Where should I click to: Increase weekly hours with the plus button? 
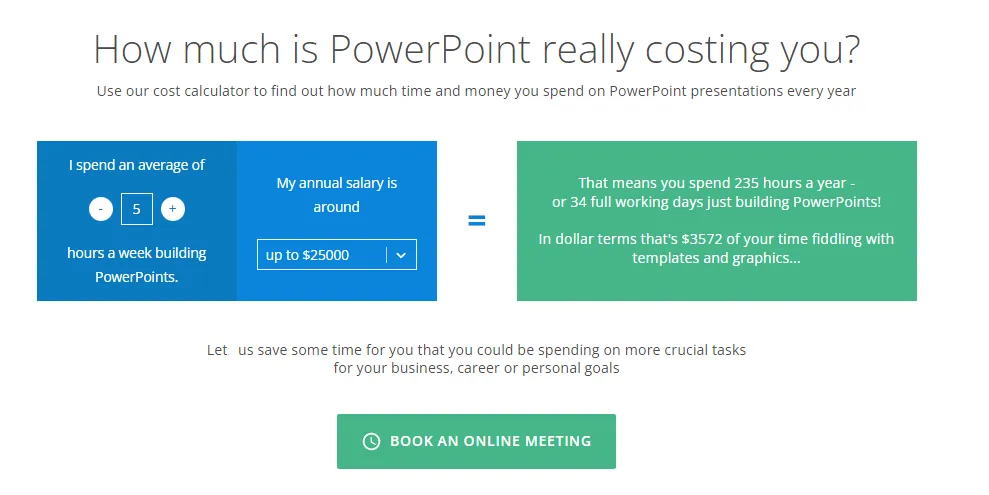[x=173, y=209]
